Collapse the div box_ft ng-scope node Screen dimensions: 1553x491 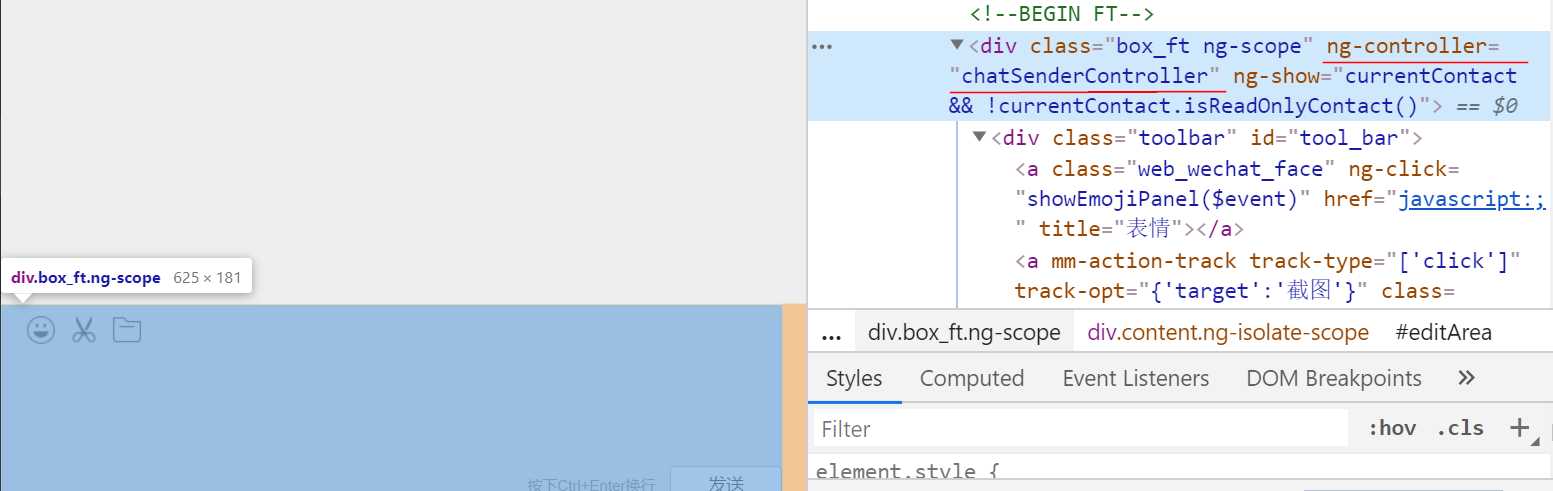tap(957, 45)
